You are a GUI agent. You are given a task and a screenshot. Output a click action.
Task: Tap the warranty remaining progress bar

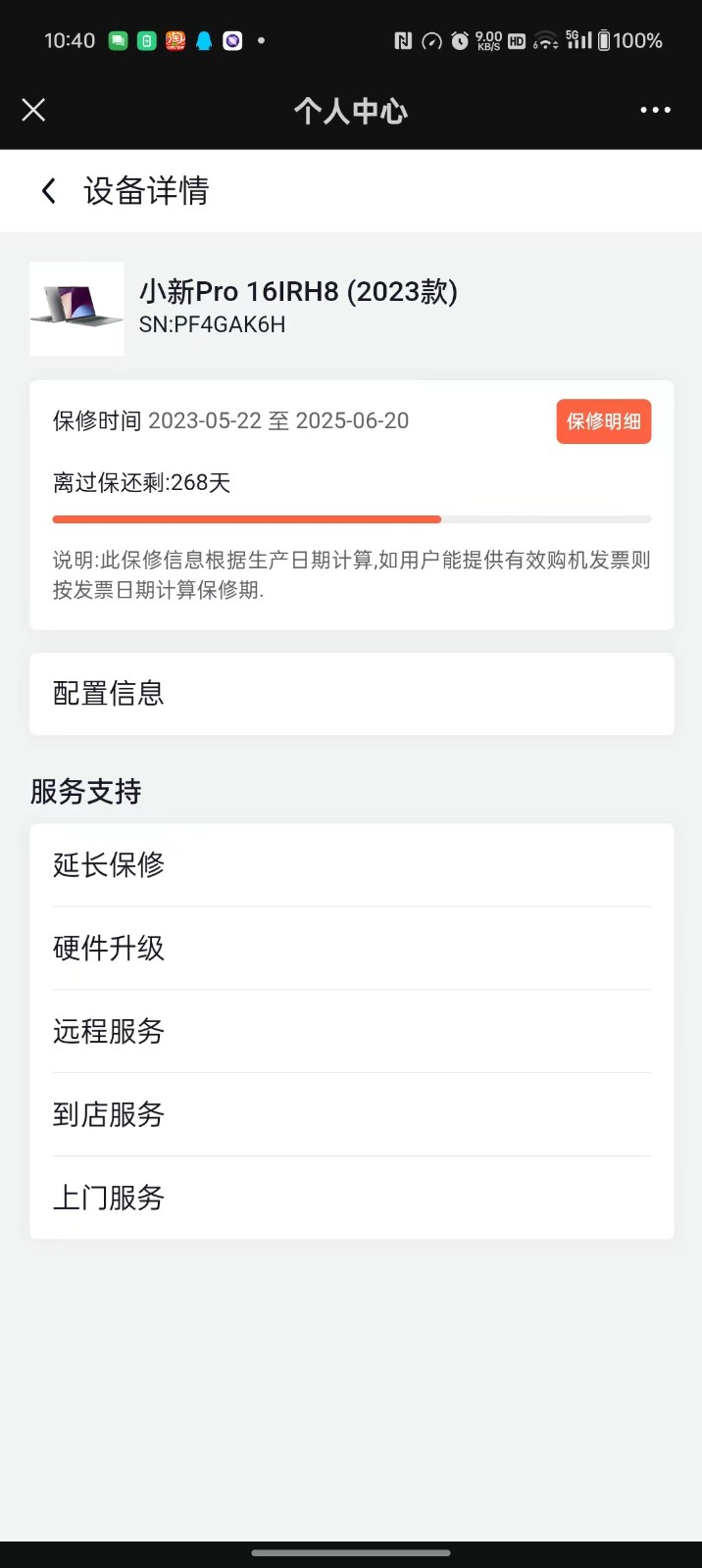click(352, 519)
